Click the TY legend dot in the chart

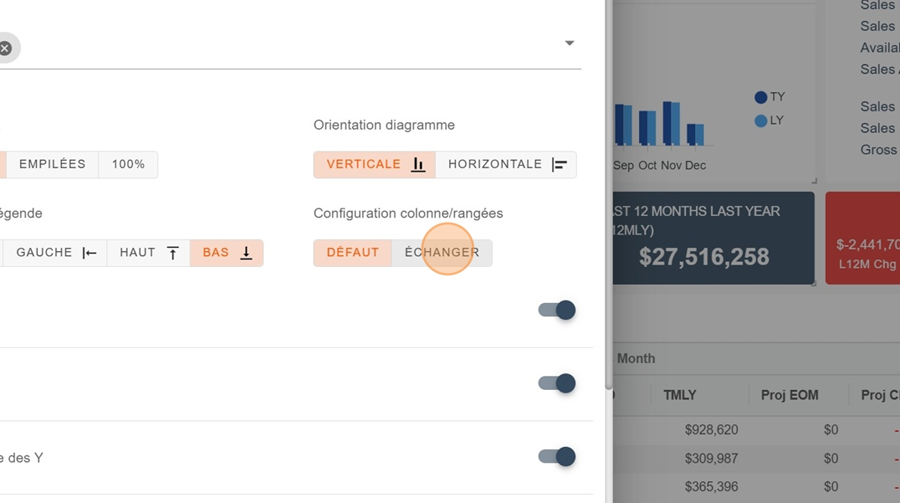[761, 98]
